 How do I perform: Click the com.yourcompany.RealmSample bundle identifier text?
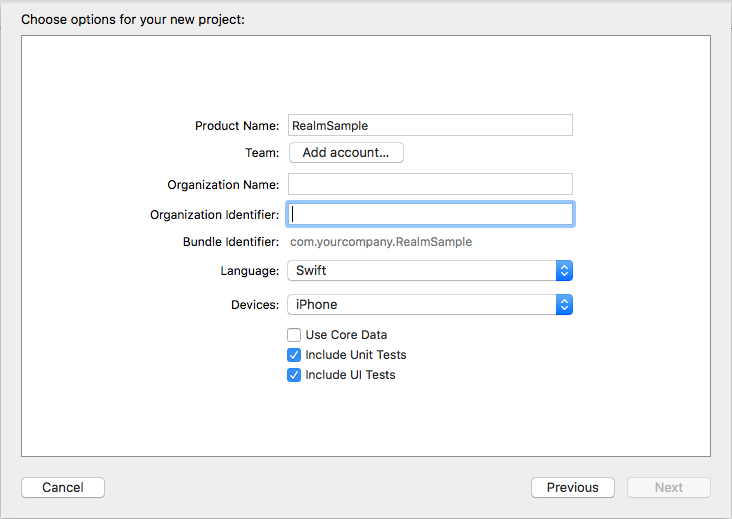[x=381, y=242]
